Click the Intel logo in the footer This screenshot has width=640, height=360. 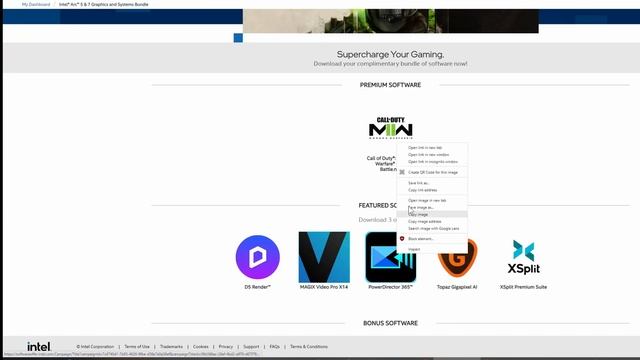pos(39,347)
